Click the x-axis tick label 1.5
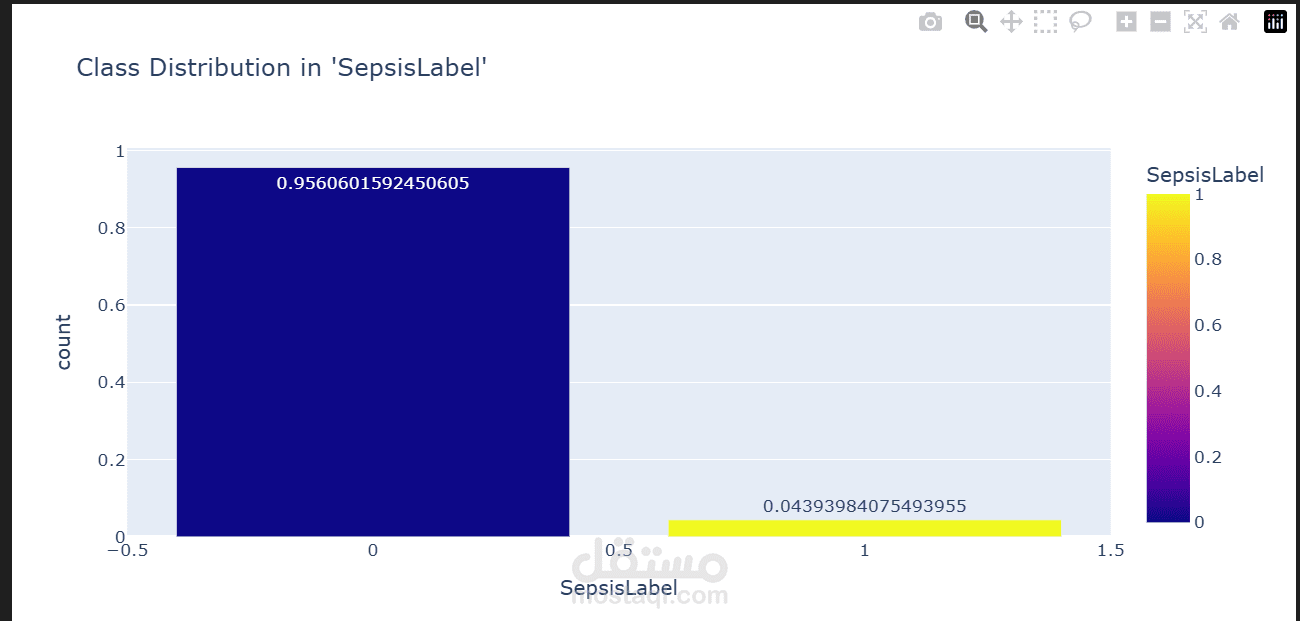1300x621 pixels. click(x=1110, y=551)
